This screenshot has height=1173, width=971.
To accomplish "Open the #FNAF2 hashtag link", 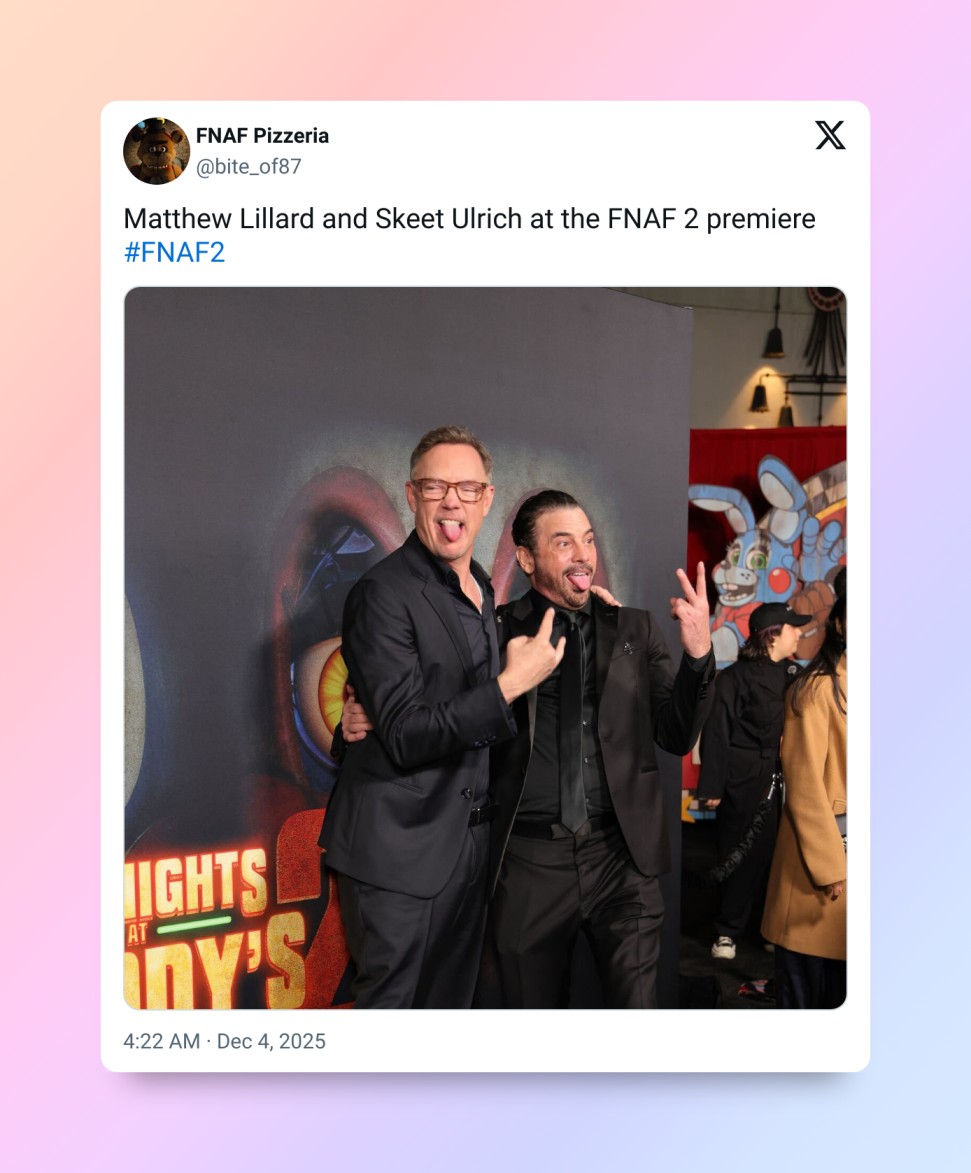I will pos(174,252).
